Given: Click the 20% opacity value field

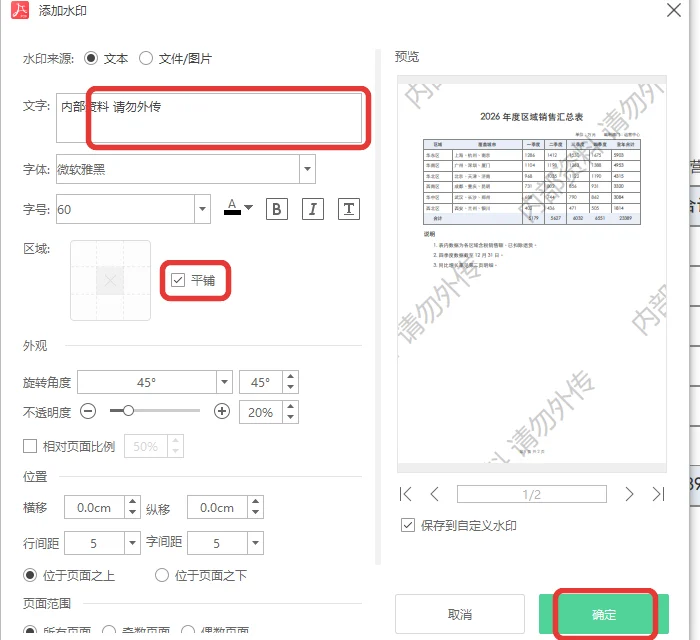Looking at the screenshot, I should (x=261, y=412).
